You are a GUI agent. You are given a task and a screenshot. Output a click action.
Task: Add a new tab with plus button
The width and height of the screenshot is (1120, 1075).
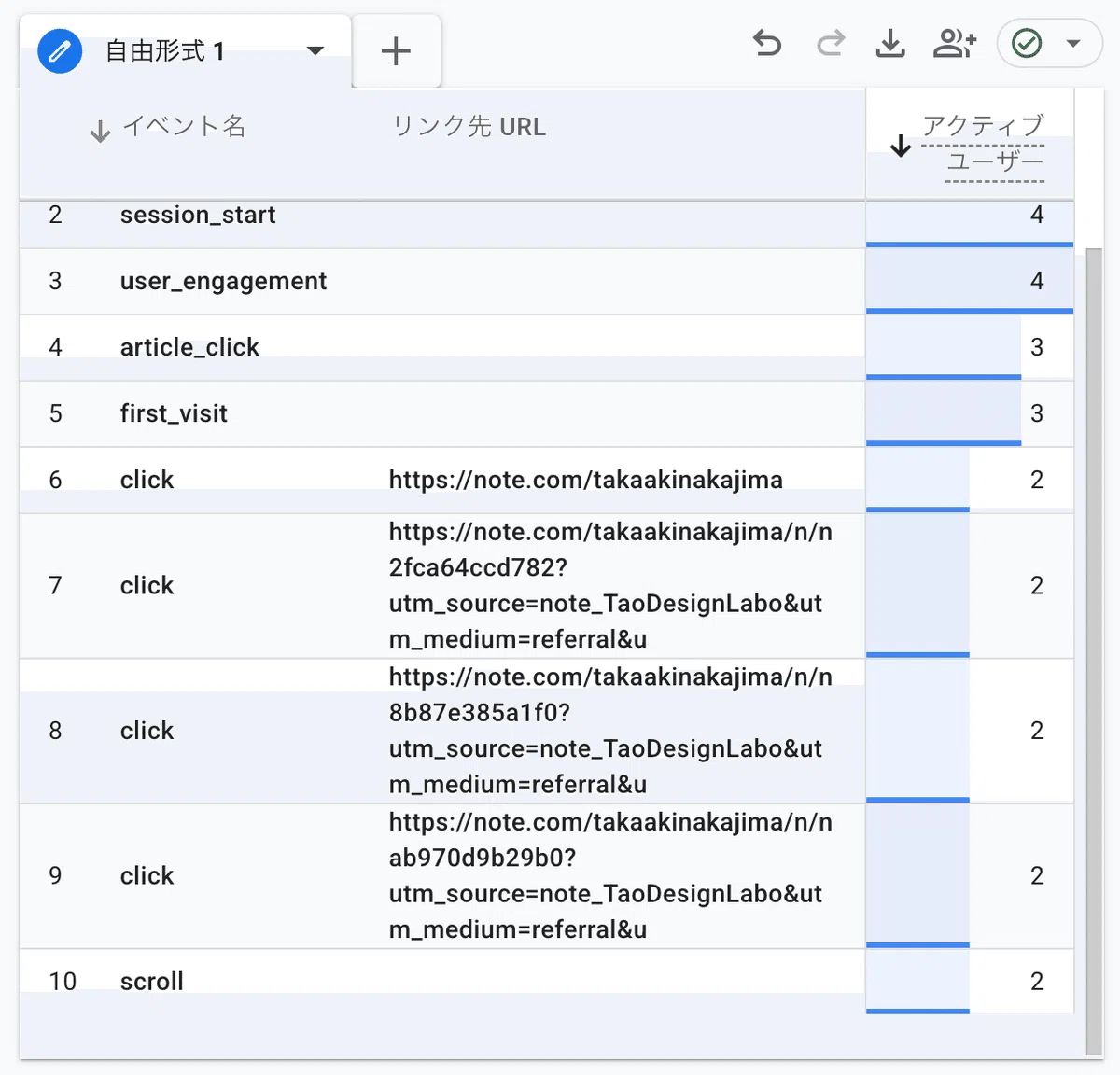[396, 50]
